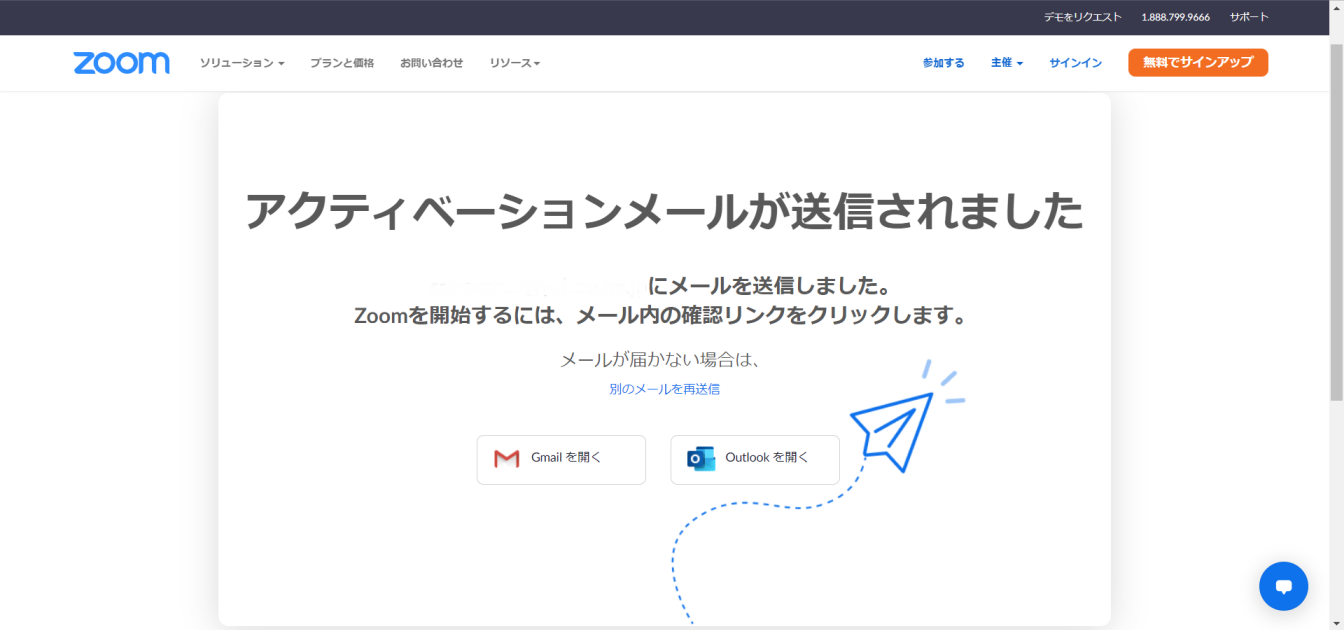Click the phone number 1.888.799.9666
The image size is (1344, 630).
[x=1175, y=17]
